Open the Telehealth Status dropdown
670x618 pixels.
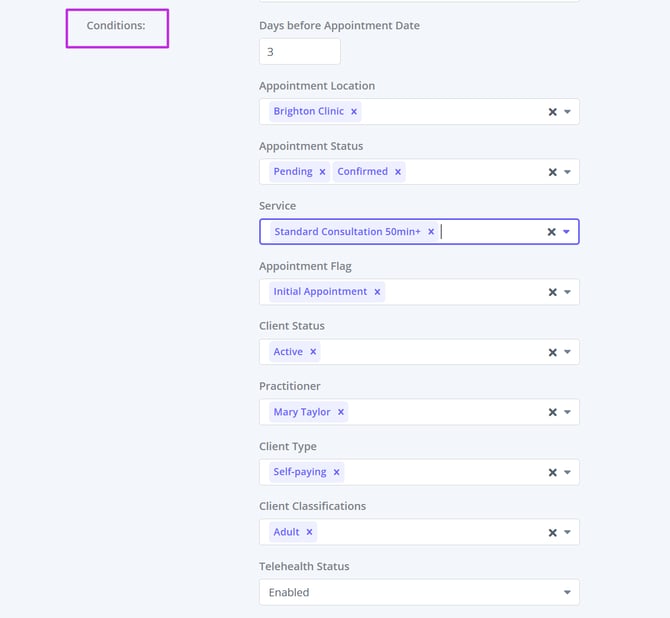click(x=567, y=592)
